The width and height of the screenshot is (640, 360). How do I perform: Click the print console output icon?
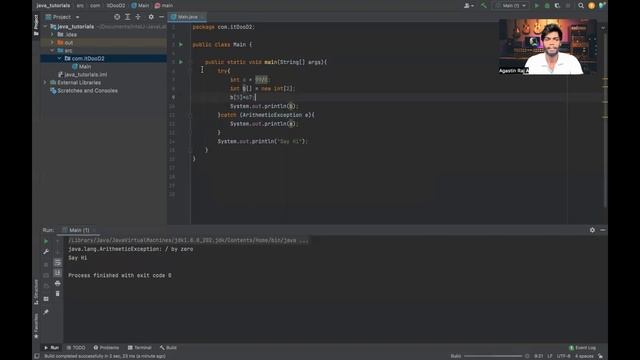58,283
